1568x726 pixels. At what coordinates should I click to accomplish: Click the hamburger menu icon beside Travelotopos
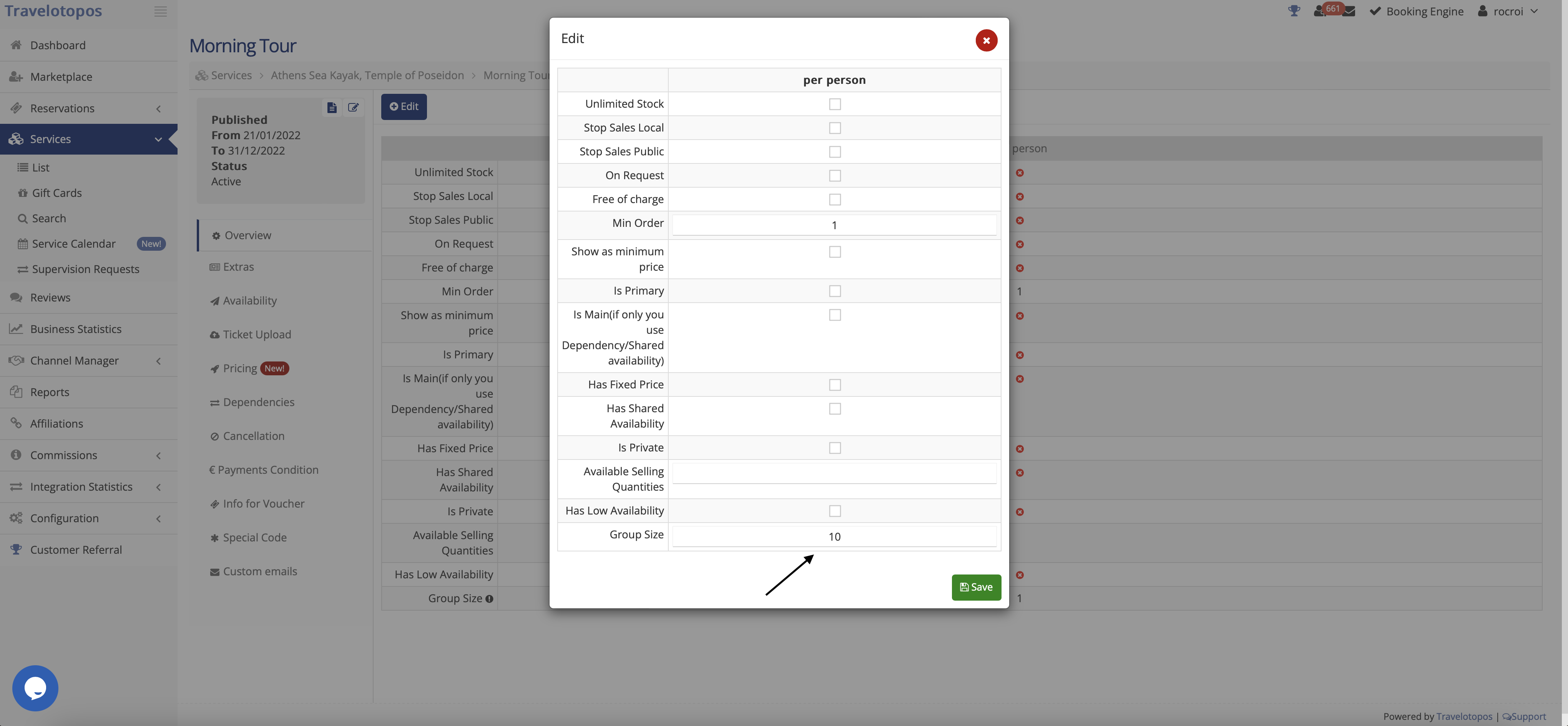[160, 12]
